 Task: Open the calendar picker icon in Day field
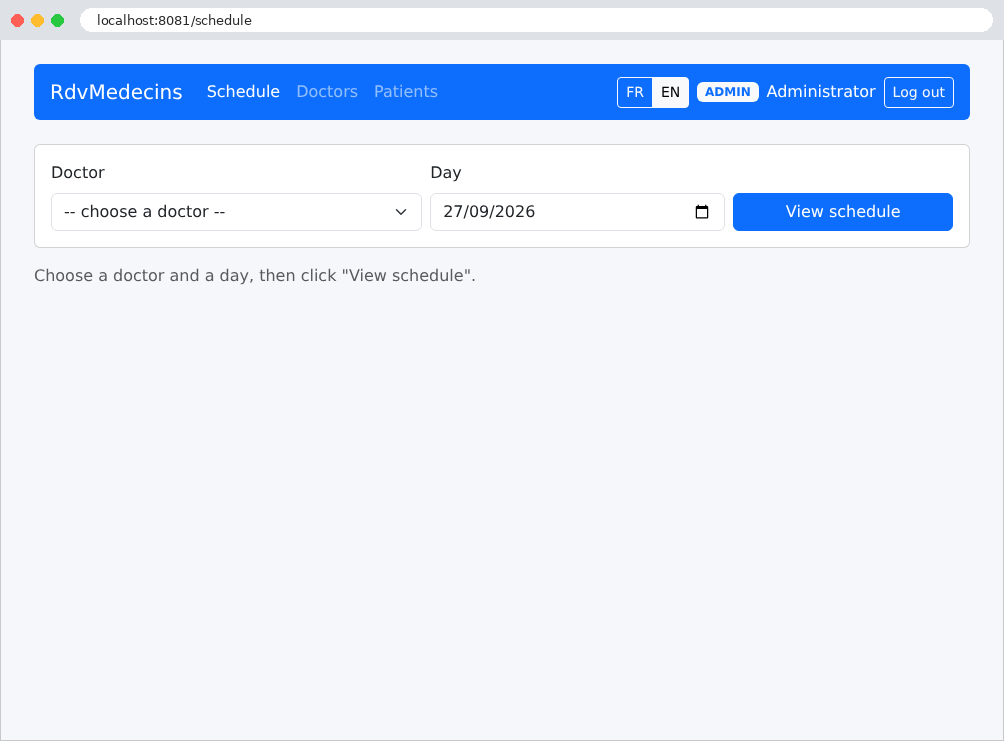[702, 212]
